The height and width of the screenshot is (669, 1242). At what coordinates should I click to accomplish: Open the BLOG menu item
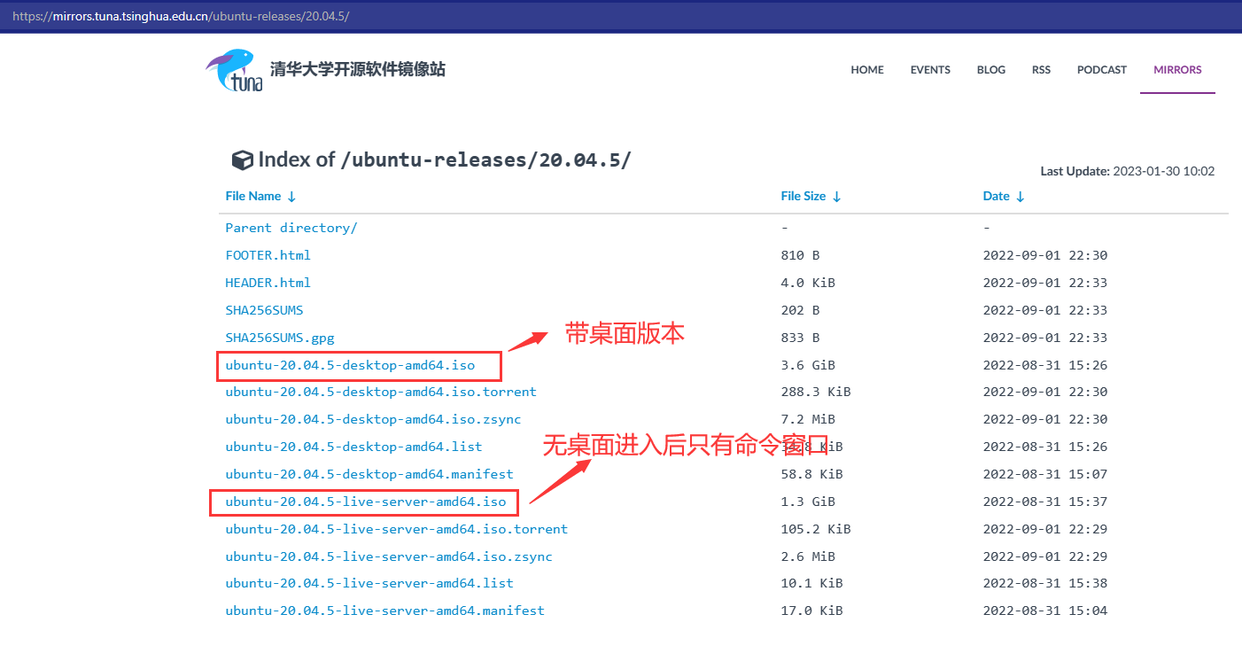(991, 70)
